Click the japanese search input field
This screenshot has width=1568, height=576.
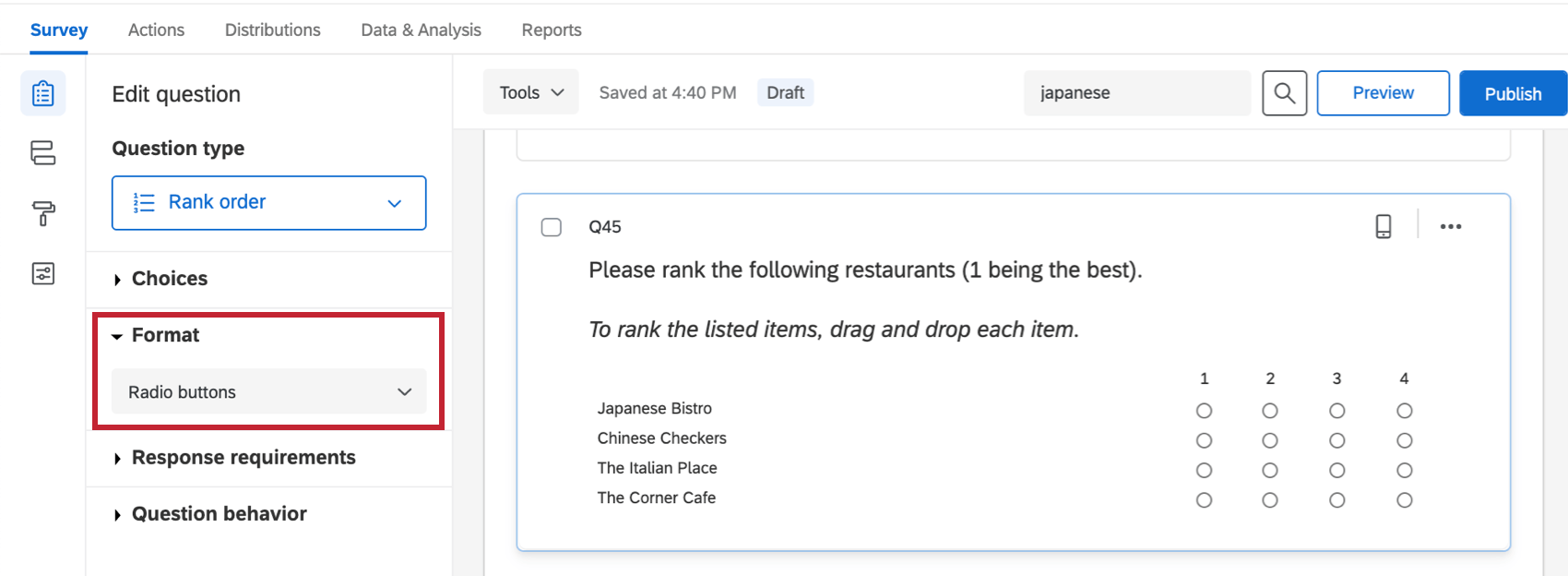pos(1136,92)
